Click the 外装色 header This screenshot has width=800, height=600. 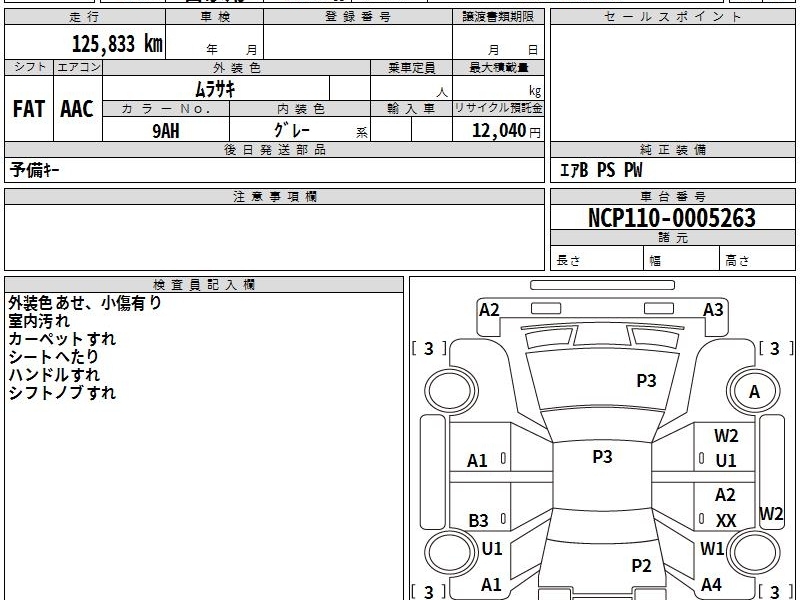(x=237, y=68)
